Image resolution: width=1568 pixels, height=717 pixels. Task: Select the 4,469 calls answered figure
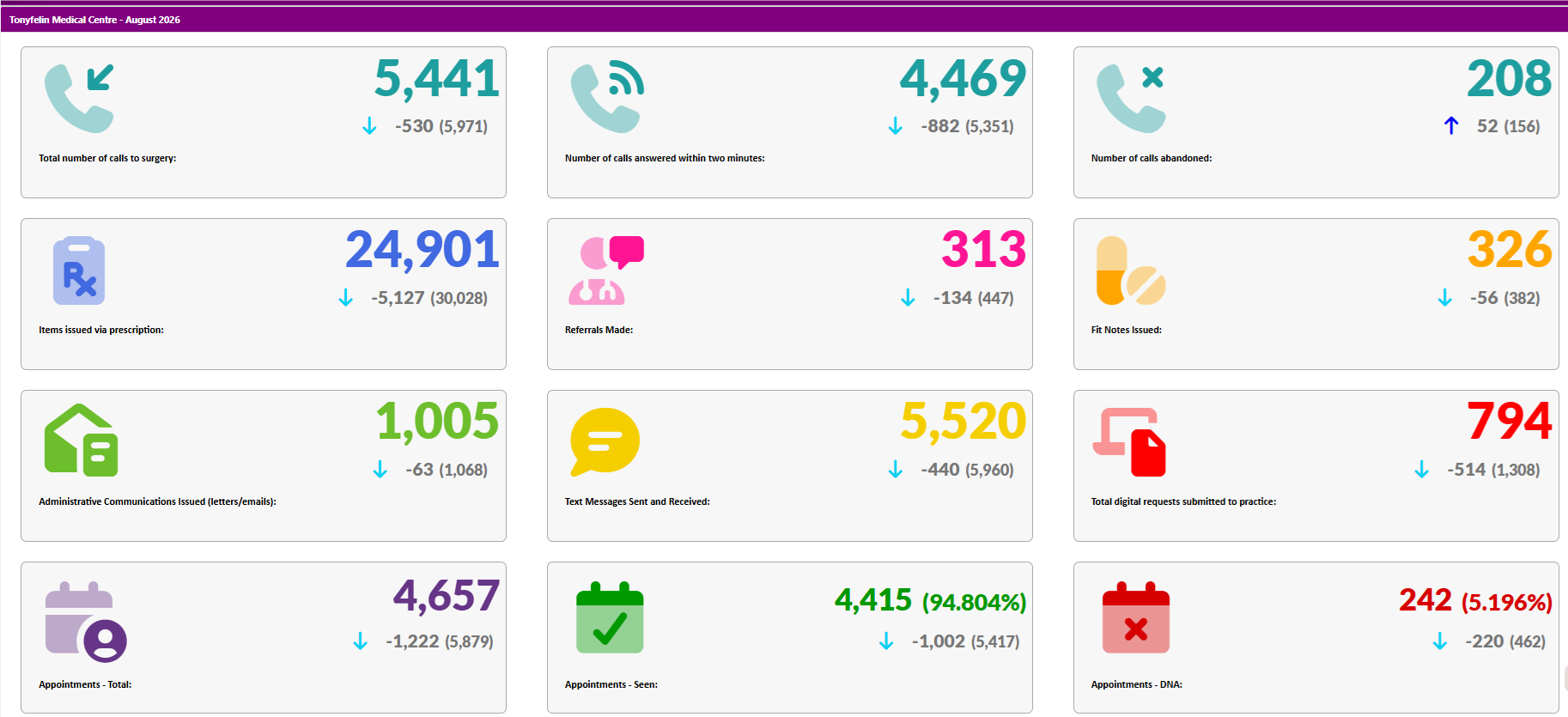coord(963,79)
